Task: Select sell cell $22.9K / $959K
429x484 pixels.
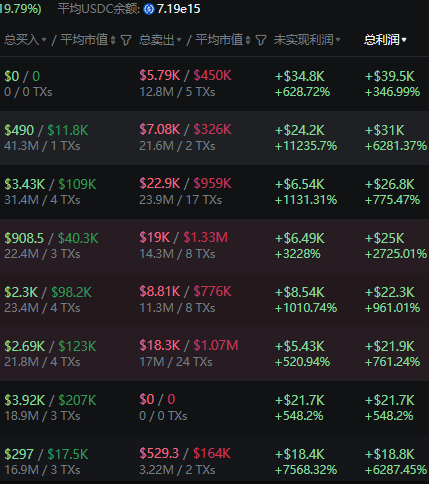Action: coord(185,184)
